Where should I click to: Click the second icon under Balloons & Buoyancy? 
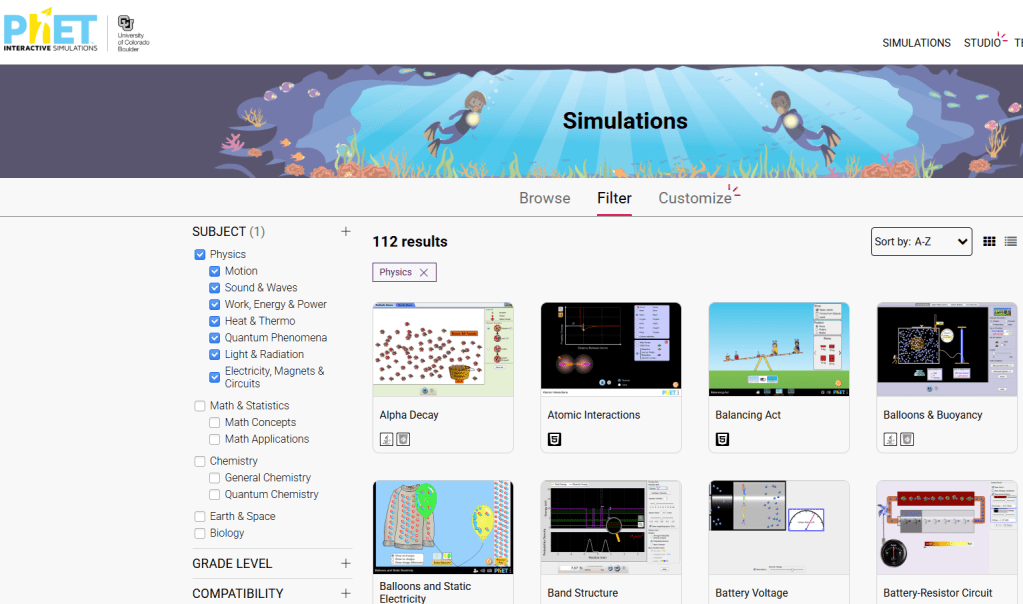click(907, 439)
